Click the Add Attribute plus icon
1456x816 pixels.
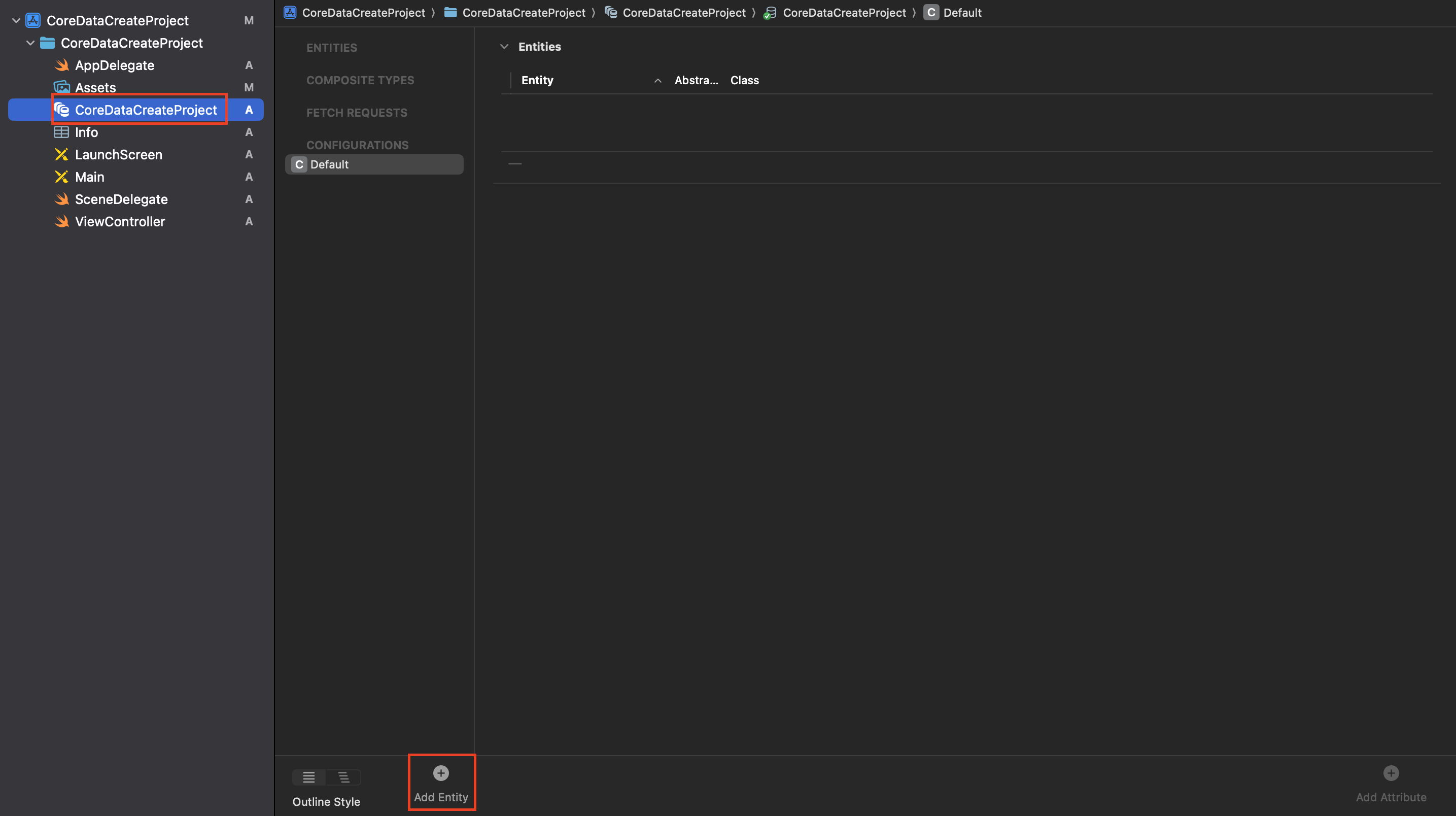point(1391,772)
